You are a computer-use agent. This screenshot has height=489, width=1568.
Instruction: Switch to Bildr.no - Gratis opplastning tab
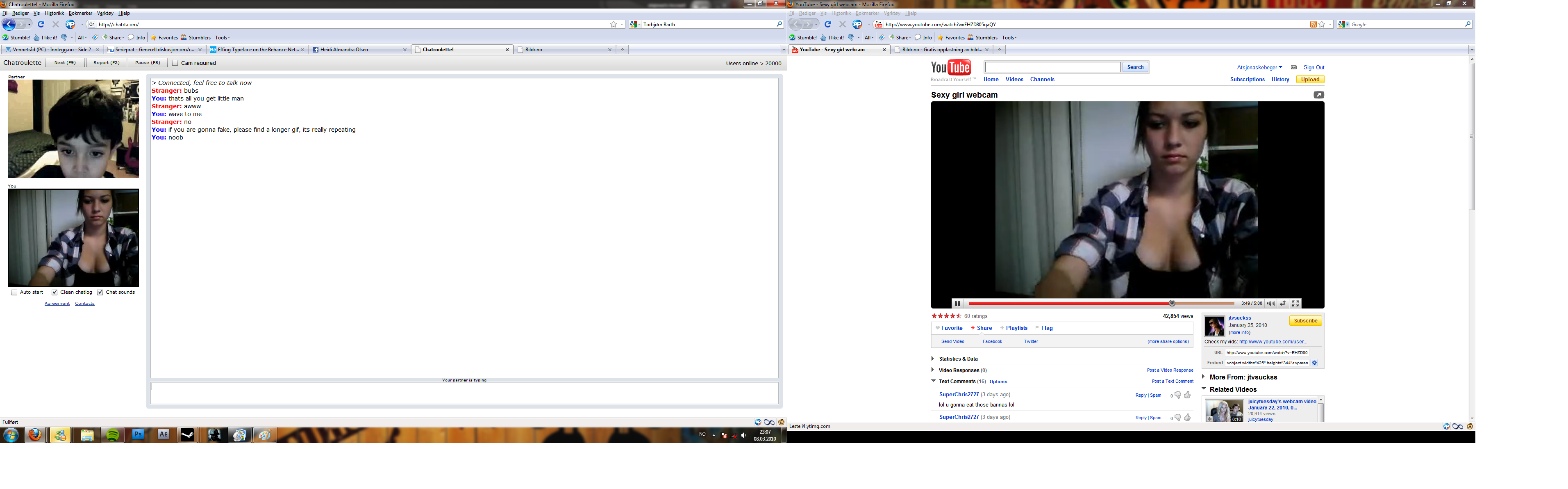pos(942,50)
